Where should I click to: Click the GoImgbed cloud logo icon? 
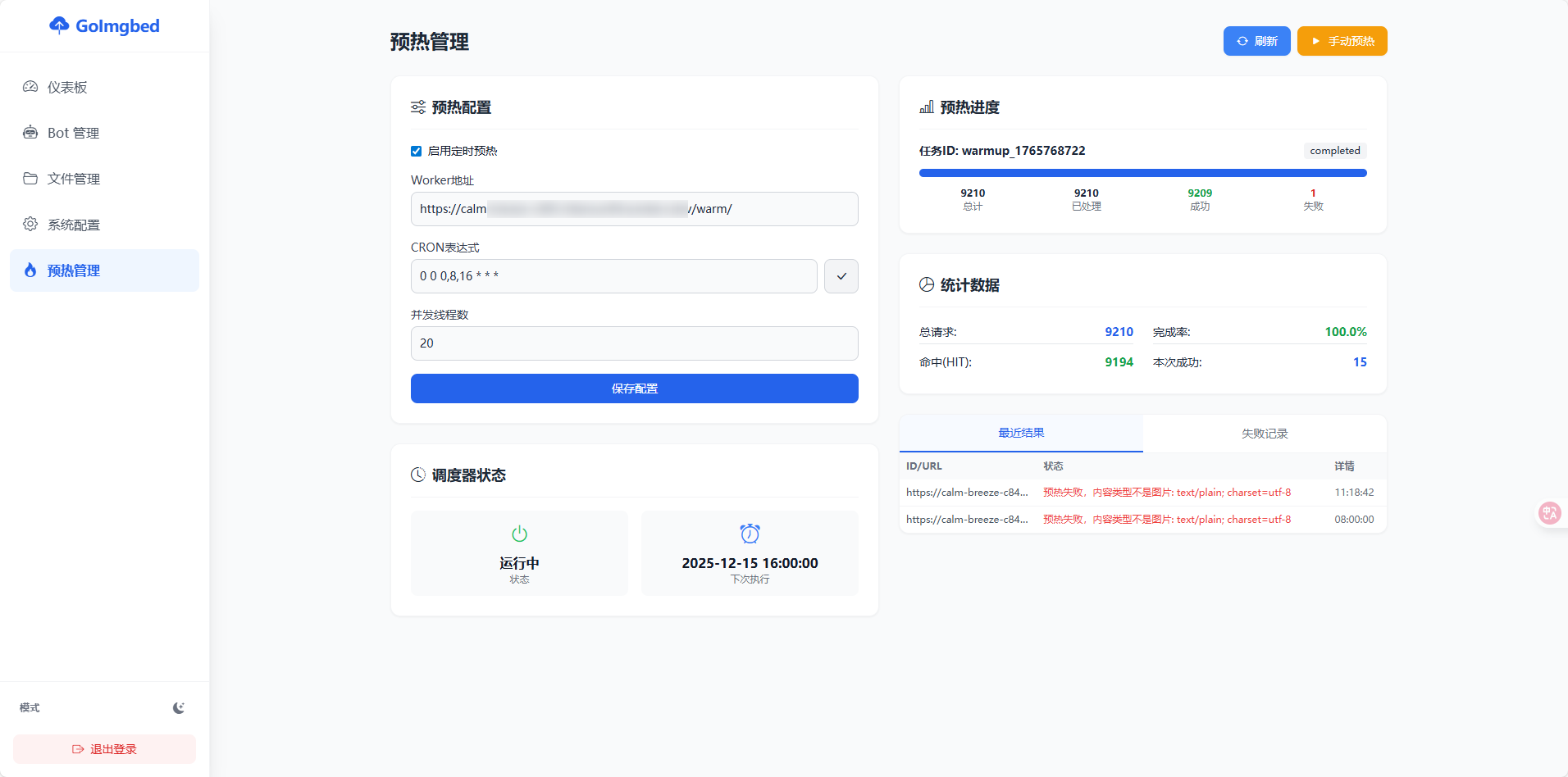click(x=59, y=25)
